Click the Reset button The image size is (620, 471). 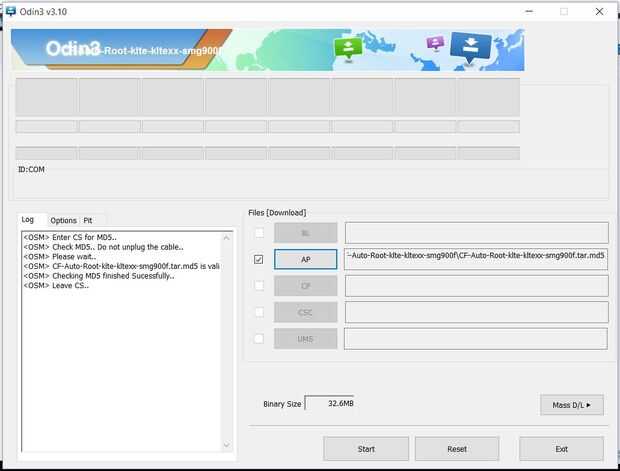457,449
